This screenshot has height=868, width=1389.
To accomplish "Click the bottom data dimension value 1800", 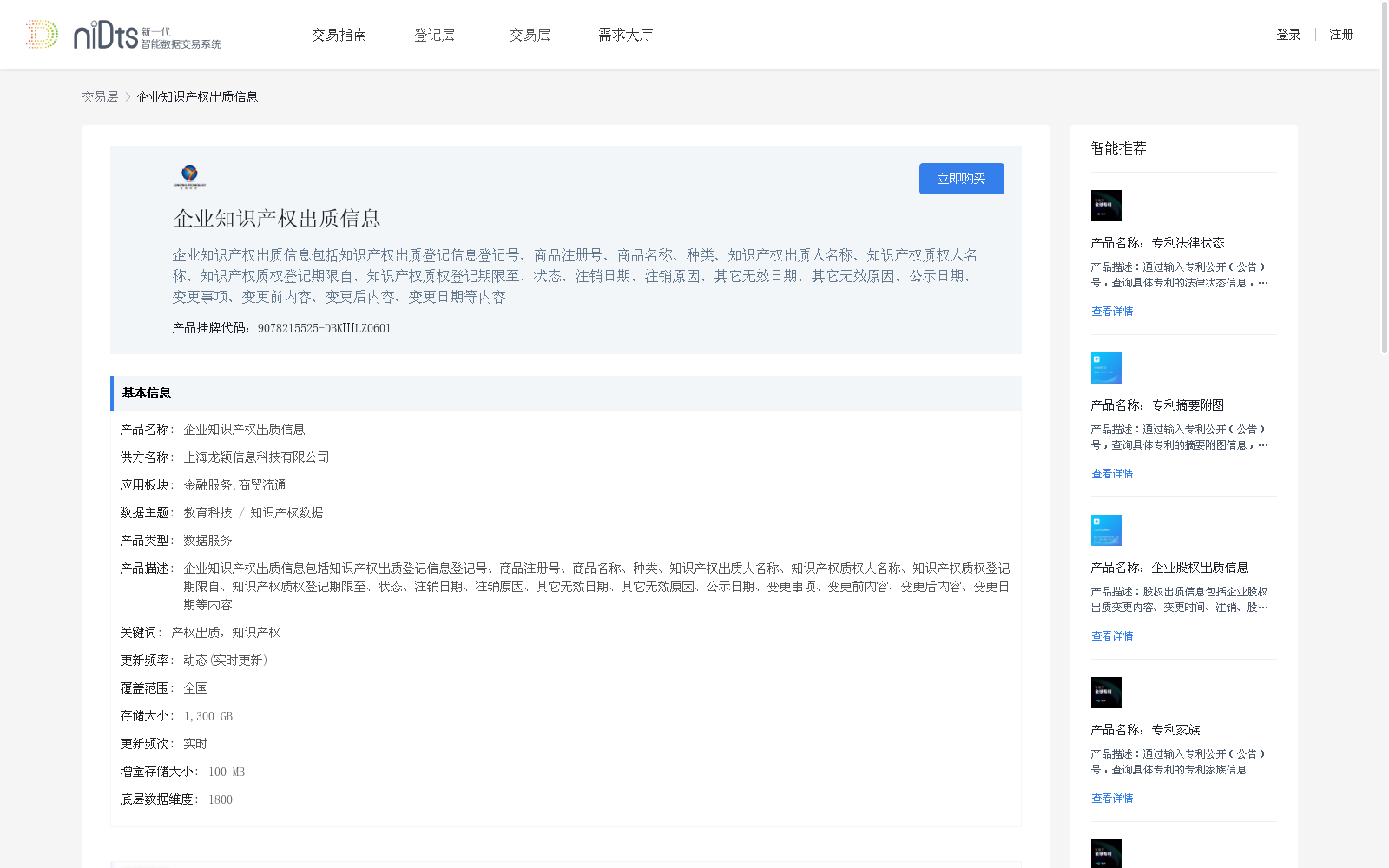I will 220,799.
